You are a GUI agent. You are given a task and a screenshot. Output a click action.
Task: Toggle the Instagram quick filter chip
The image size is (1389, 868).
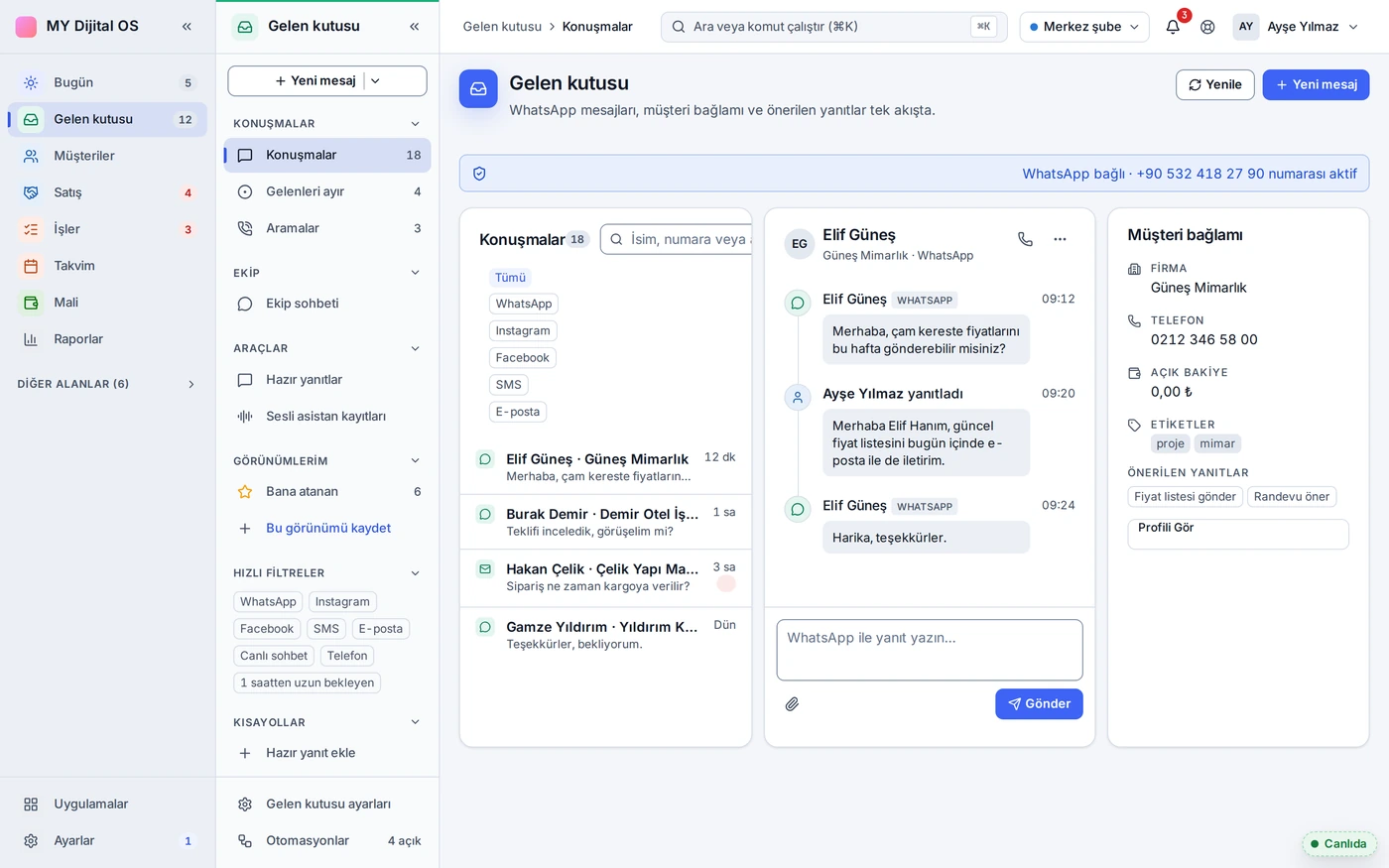[x=342, y=602]
